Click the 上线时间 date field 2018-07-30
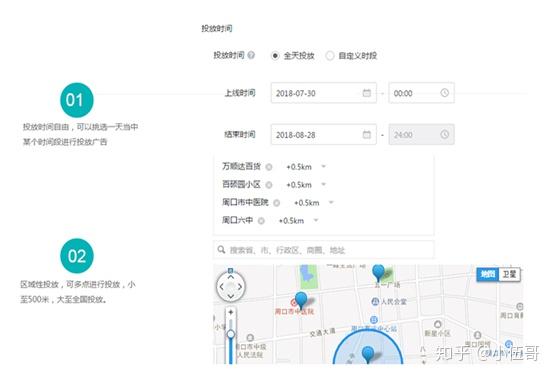 click(x=324, y=93)
